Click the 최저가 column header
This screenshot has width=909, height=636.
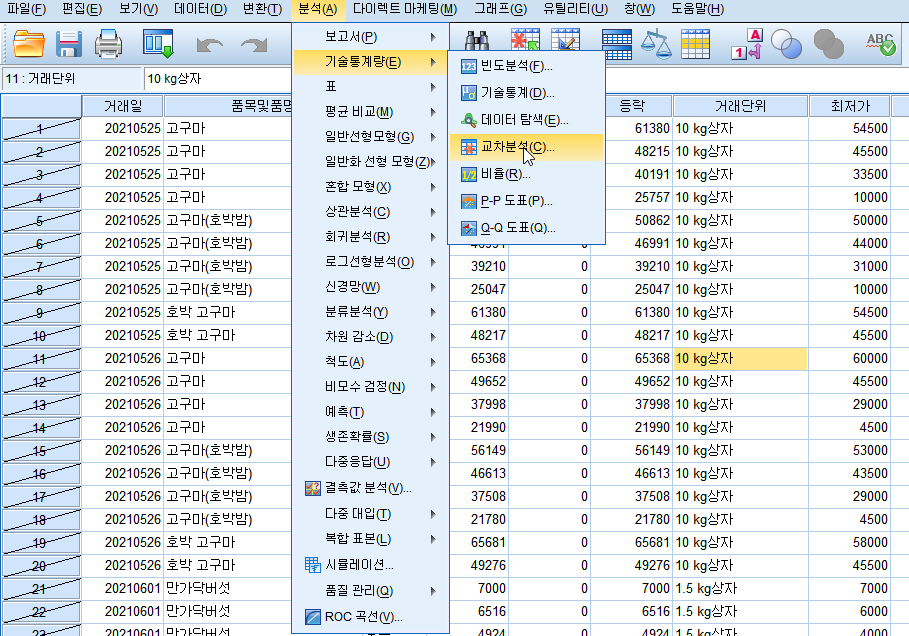click(x=850, y=106)
